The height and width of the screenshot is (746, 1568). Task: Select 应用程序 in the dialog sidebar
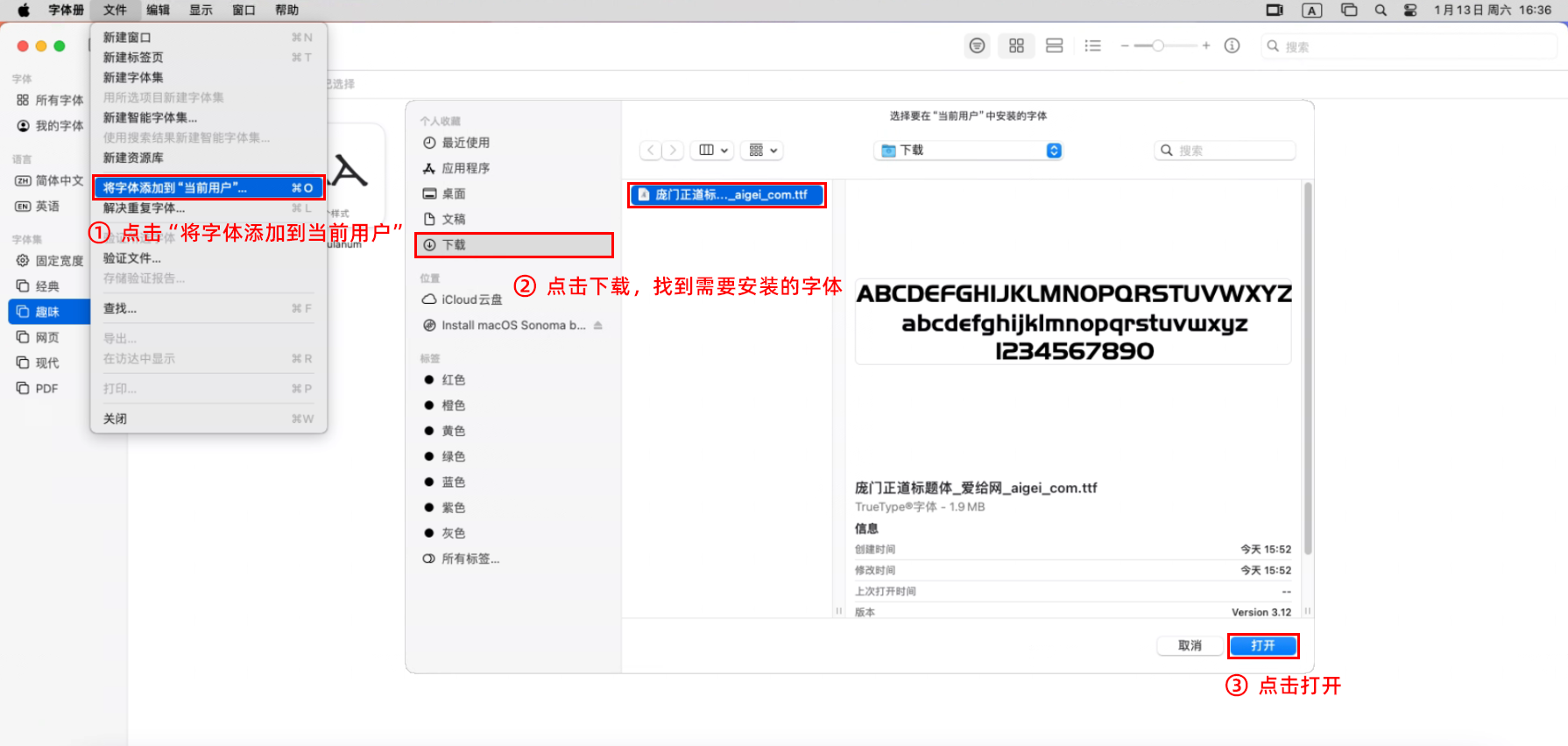[x=513, y=168]
